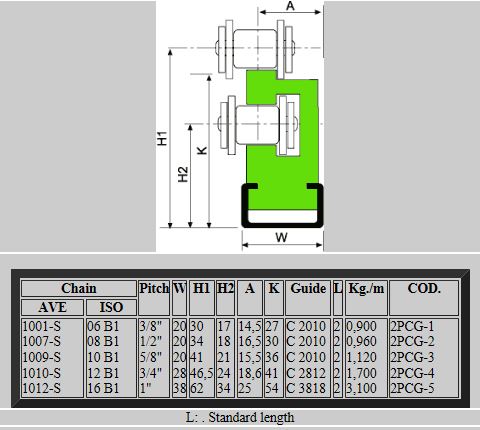The height and width of the screenshot is (430, 480).
Task: Click the 'Chain' table header
Action: tap(79, 289)
